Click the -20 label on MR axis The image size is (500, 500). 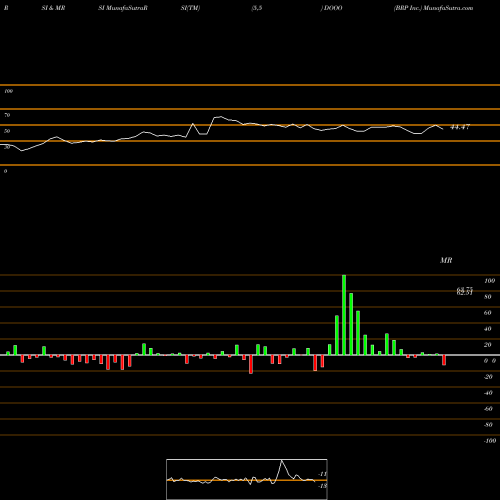click(x=488, y=377)
